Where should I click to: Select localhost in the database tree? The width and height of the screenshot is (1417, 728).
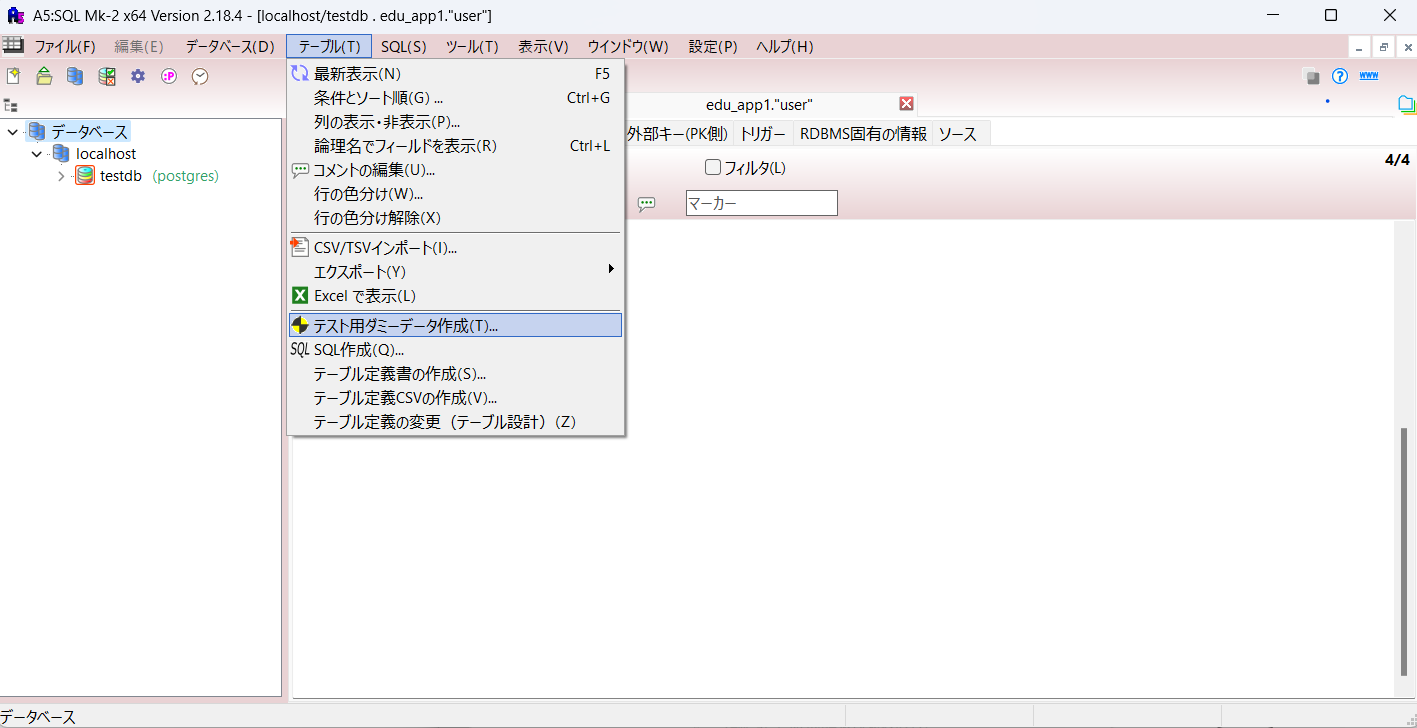point(106,154)
